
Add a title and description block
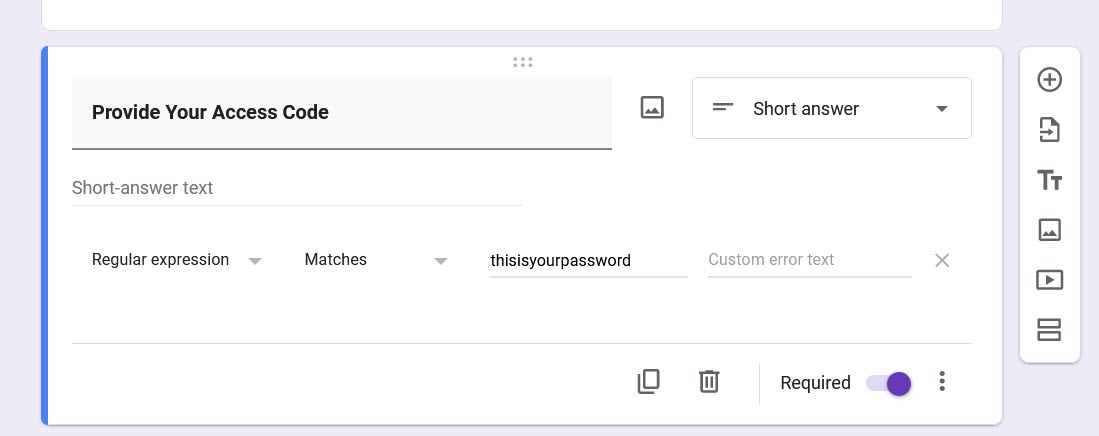(x=1049, y=180)
